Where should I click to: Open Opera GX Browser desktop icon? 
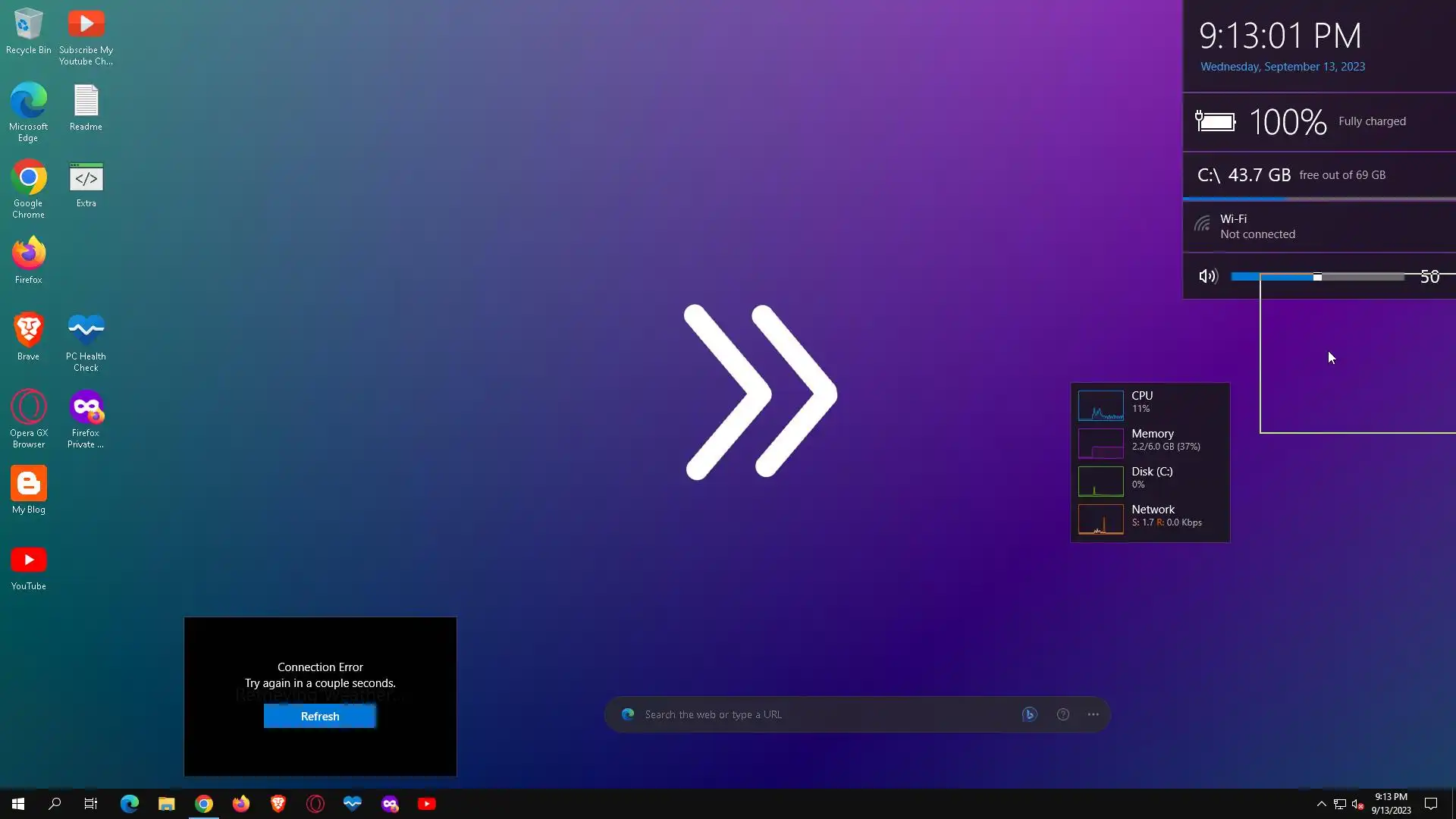point(28,408)
